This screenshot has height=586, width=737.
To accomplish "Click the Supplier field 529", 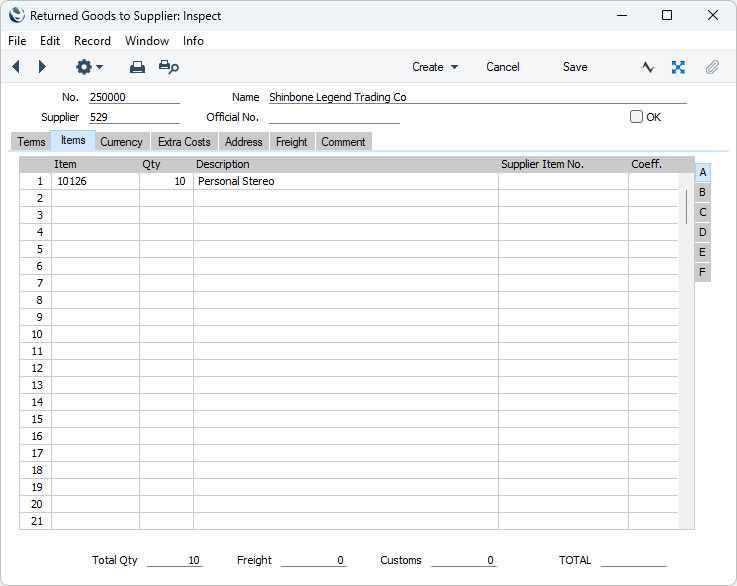I will (x=134, y=117).
